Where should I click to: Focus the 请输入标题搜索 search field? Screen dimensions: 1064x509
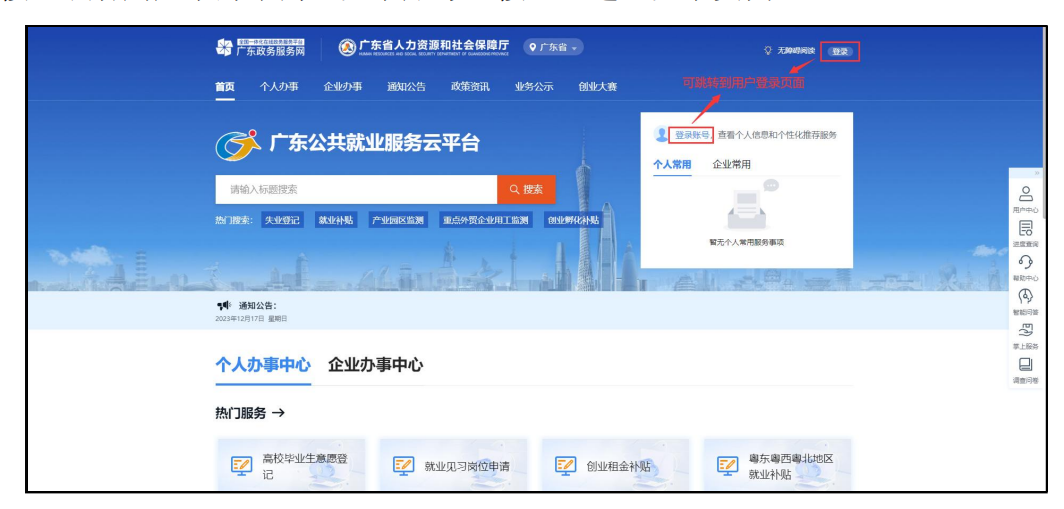point(355,189)
